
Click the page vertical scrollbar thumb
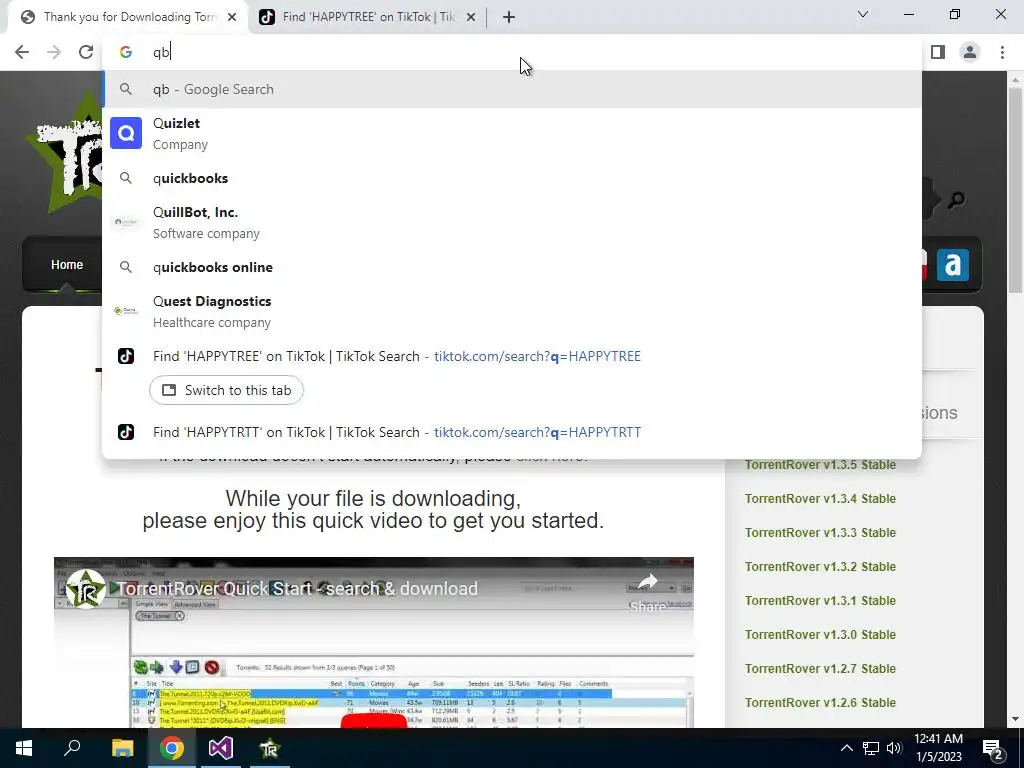pos(1014,189)
